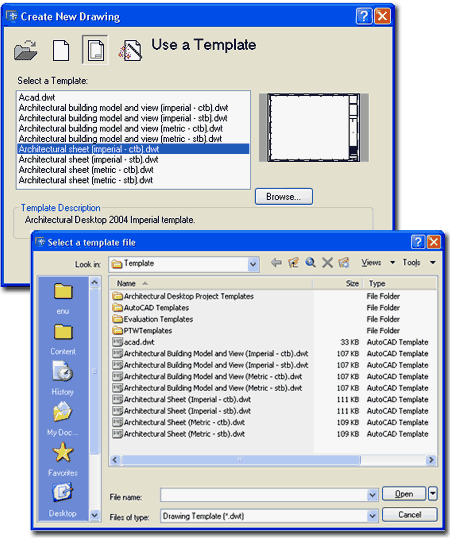450x538 pixels.
Task: Select Architectural Building Model and View (Imperial - stb).dwt file
Action: [210, 365]
